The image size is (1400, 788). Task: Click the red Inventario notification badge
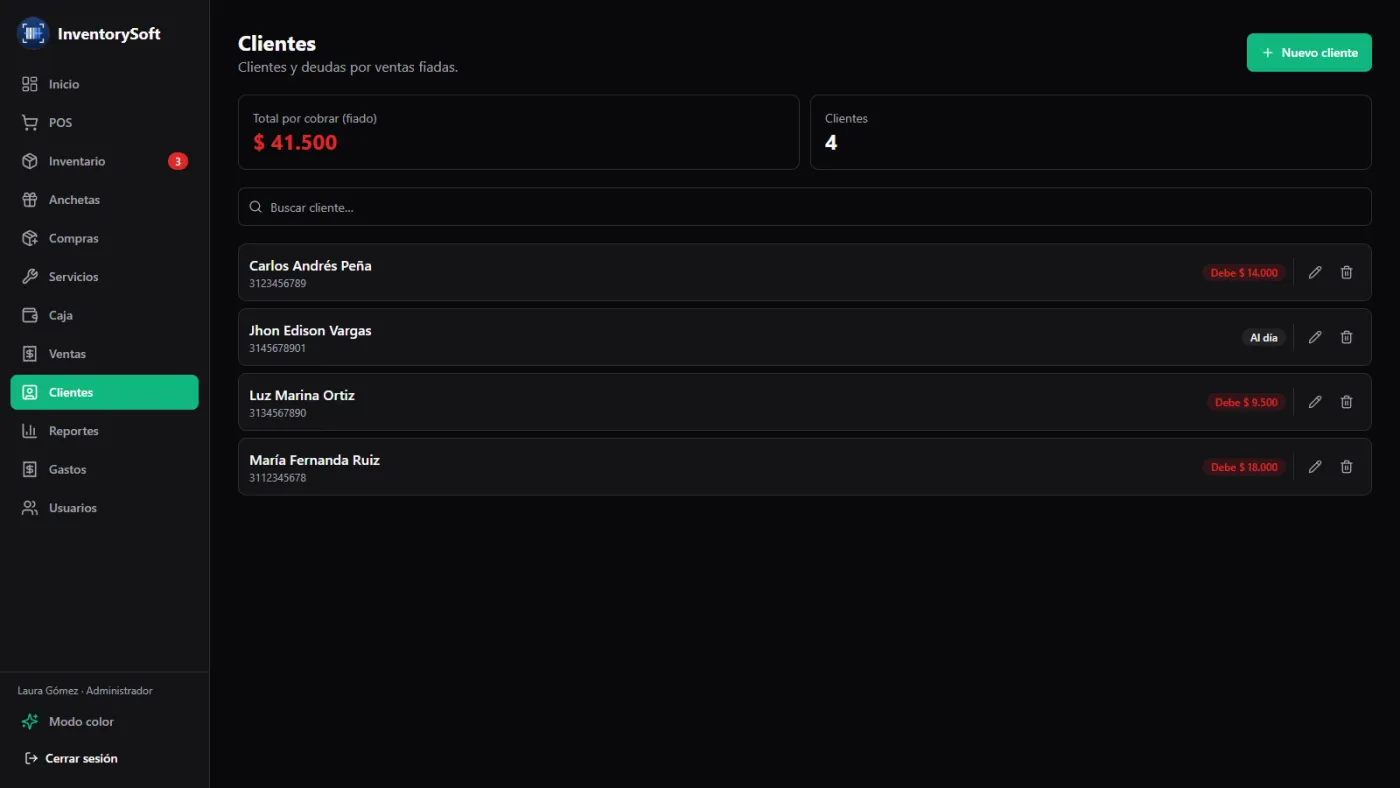177,161
